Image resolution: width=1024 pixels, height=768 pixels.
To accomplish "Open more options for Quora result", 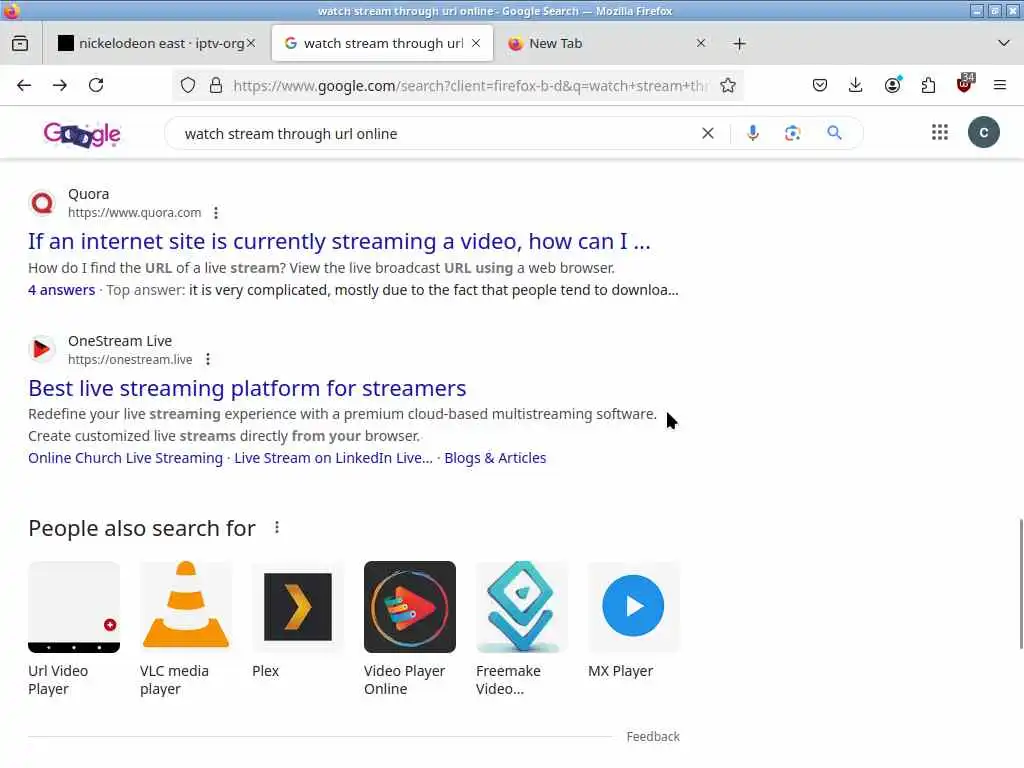I will pyautogui.click(x=216, y=213).
